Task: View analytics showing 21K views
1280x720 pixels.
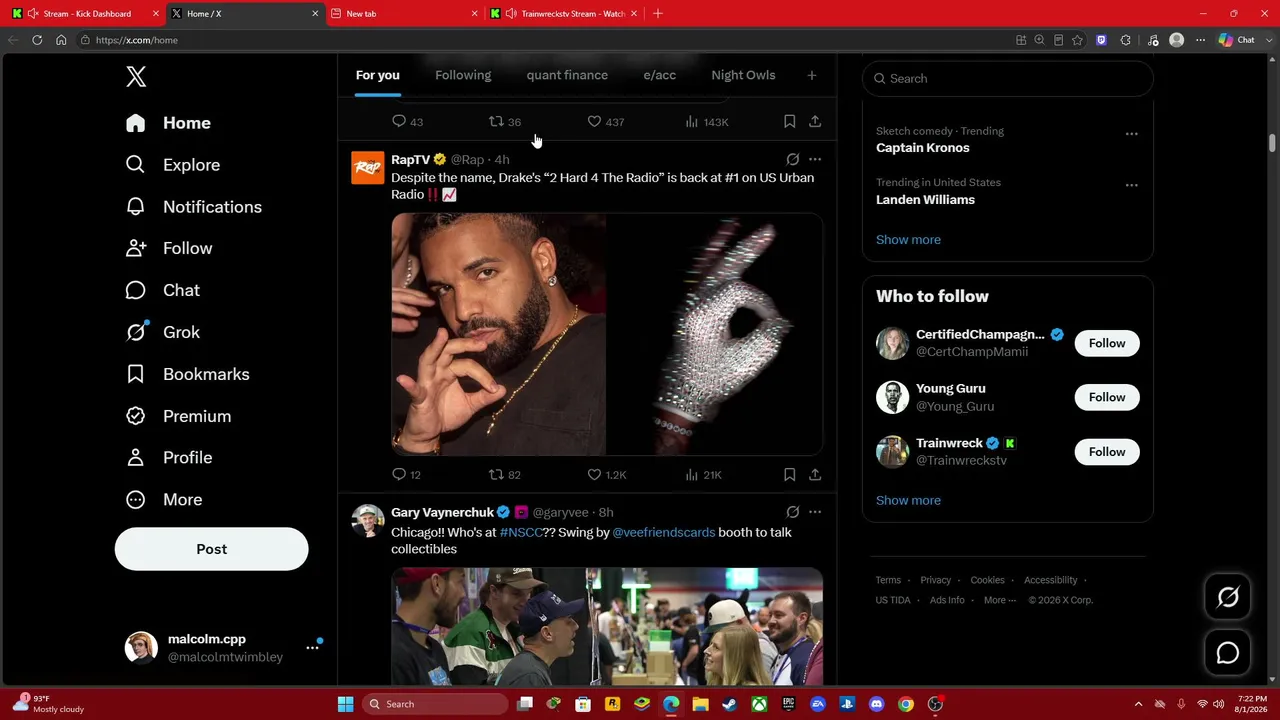Action: point(703,475)
